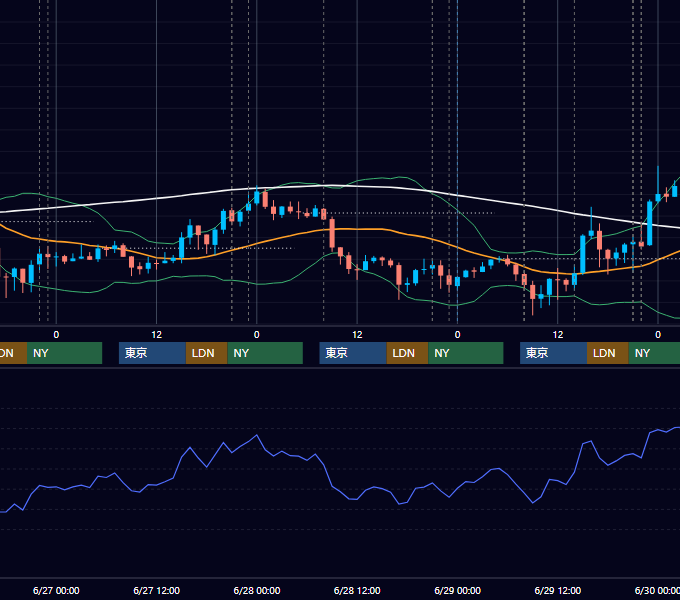Screen dimensions: 680x600
Task: Click the 東京 session block on 6/27
Action: click(152, 353)
